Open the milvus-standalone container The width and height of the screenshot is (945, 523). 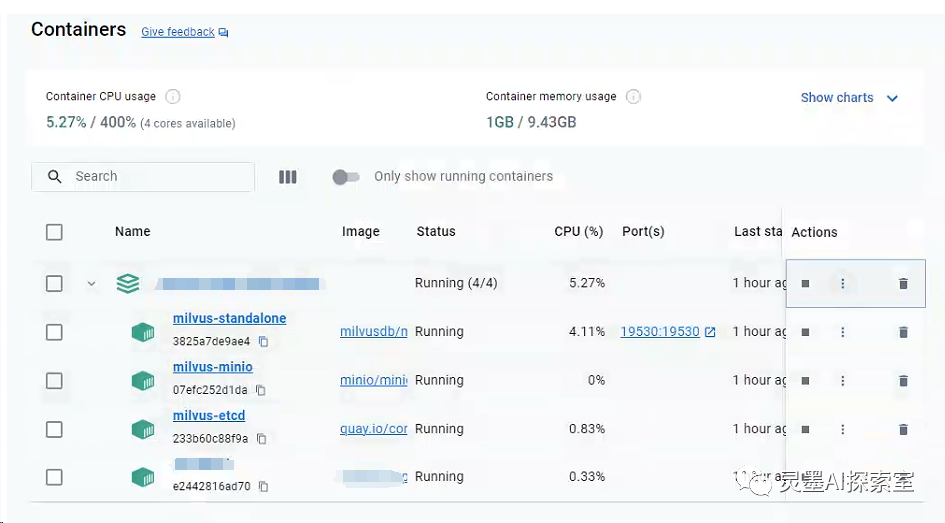[230, 318]
